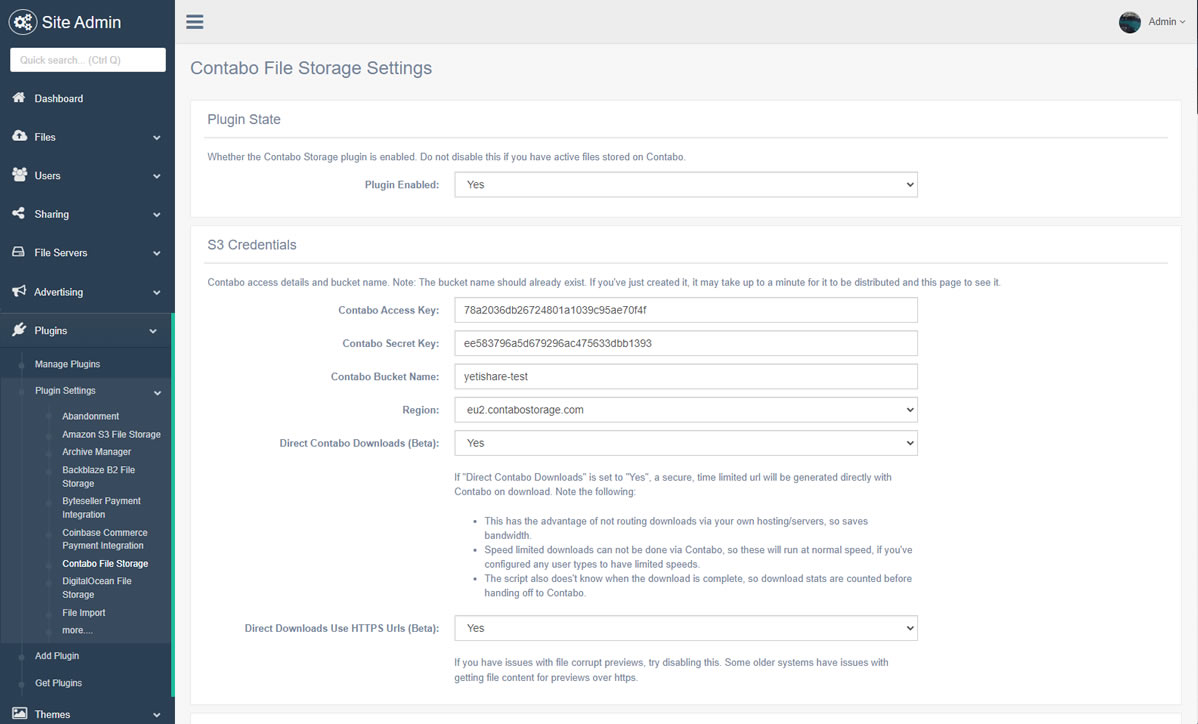Viewport: 1198px width, 724px height.
Task: Open the Plugin Enabled dropdown
Action: coord(685,185)
